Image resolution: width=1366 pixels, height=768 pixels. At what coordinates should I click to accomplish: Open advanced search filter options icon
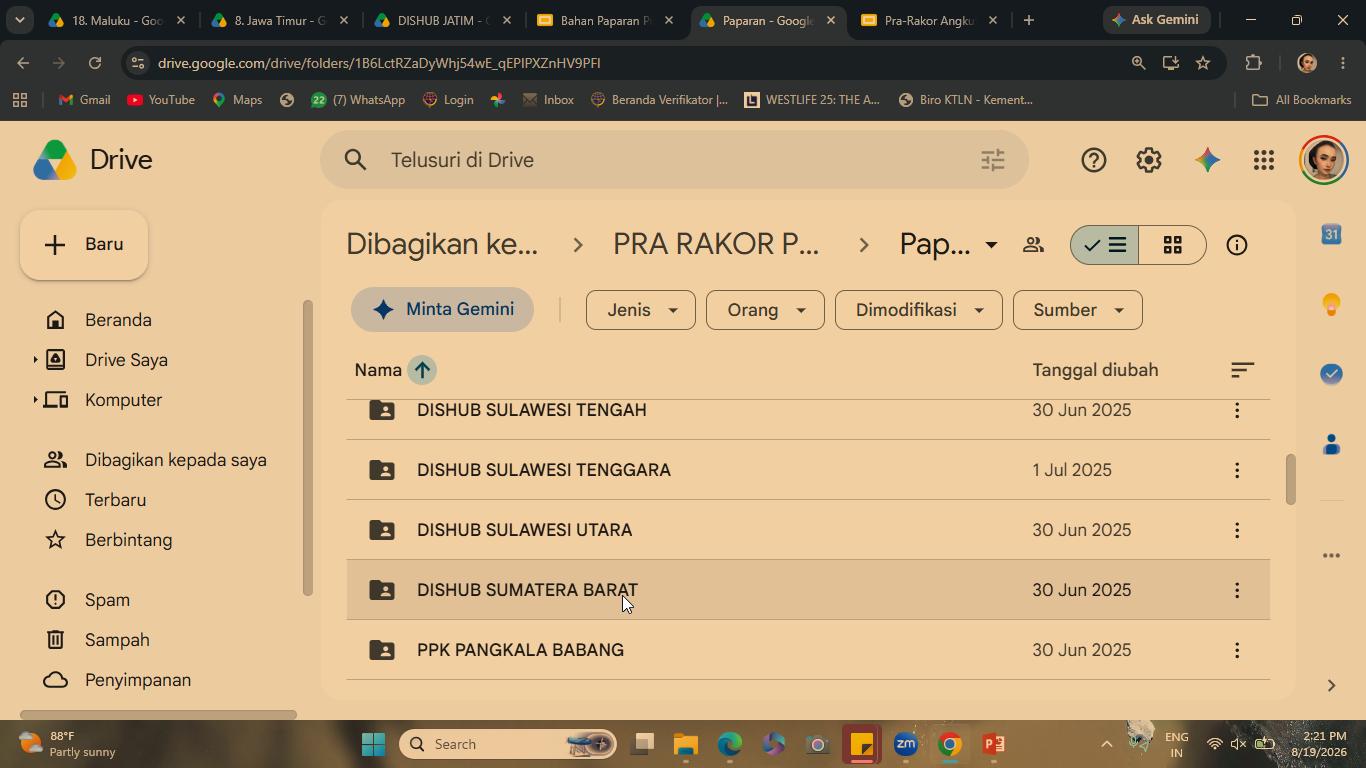click(993, 160)
